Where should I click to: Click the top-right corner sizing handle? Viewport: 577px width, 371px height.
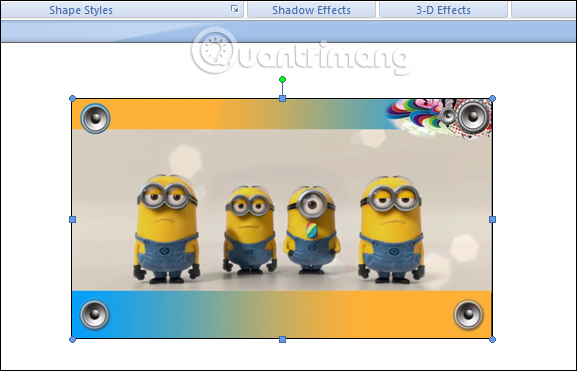pyautogui.click(x=492, y=98)
